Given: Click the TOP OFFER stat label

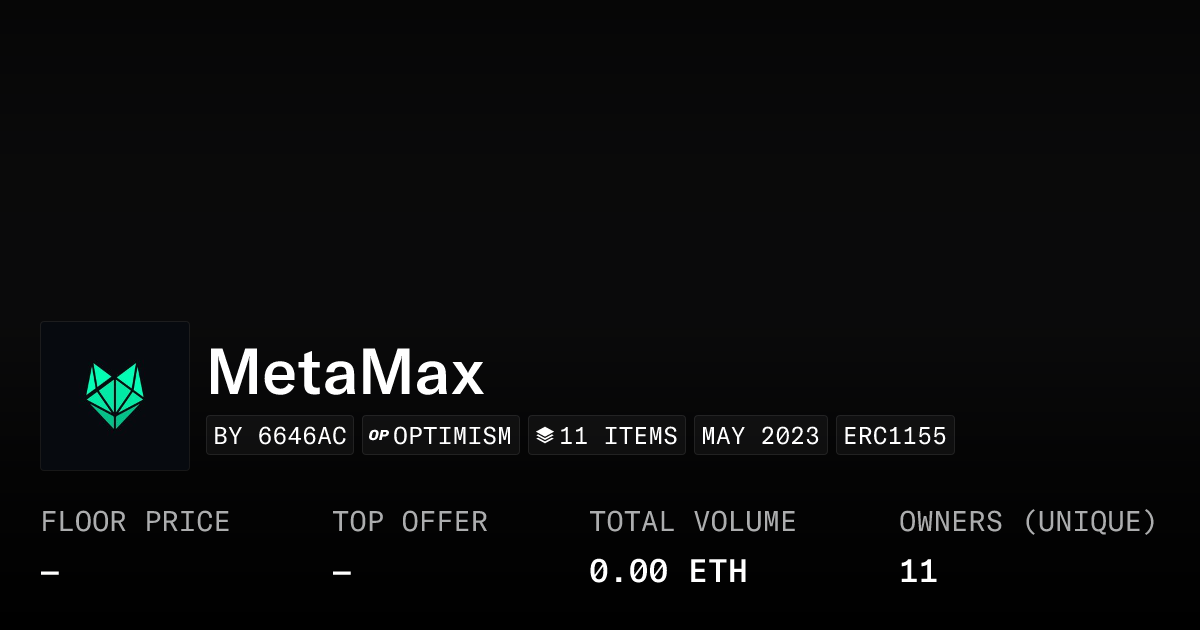Looking at the screenshot, I should pyautogui.click(x=410, y=522).
